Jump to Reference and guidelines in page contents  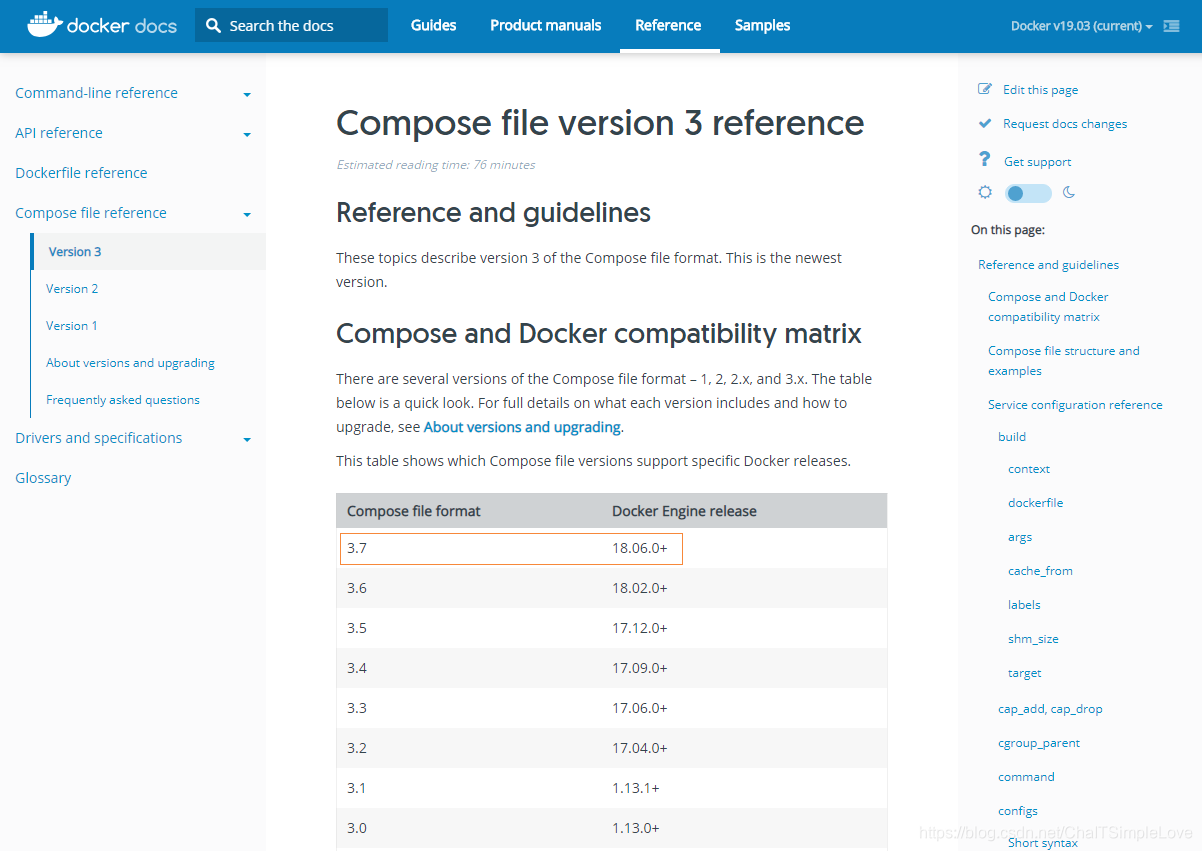1048,265
